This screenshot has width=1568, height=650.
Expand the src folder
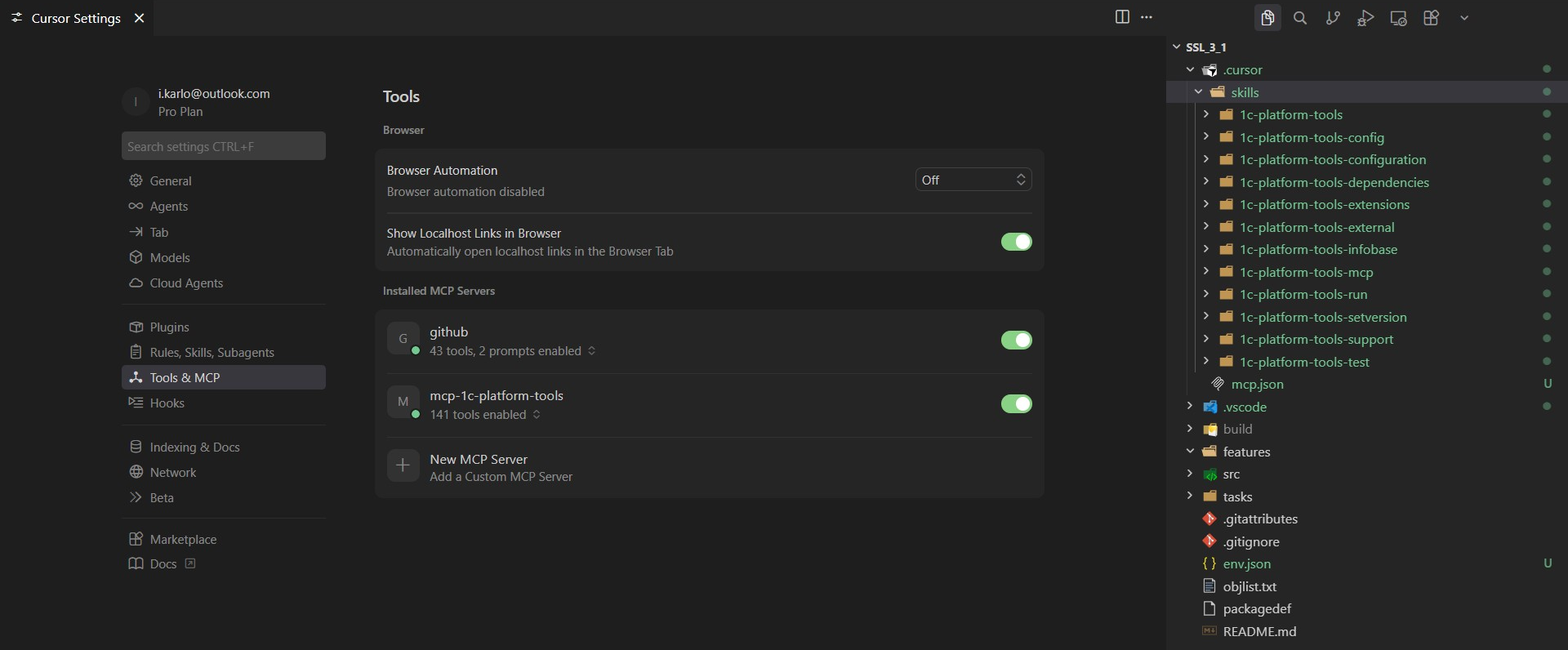pyautogui.click(x=1191, y=474)
